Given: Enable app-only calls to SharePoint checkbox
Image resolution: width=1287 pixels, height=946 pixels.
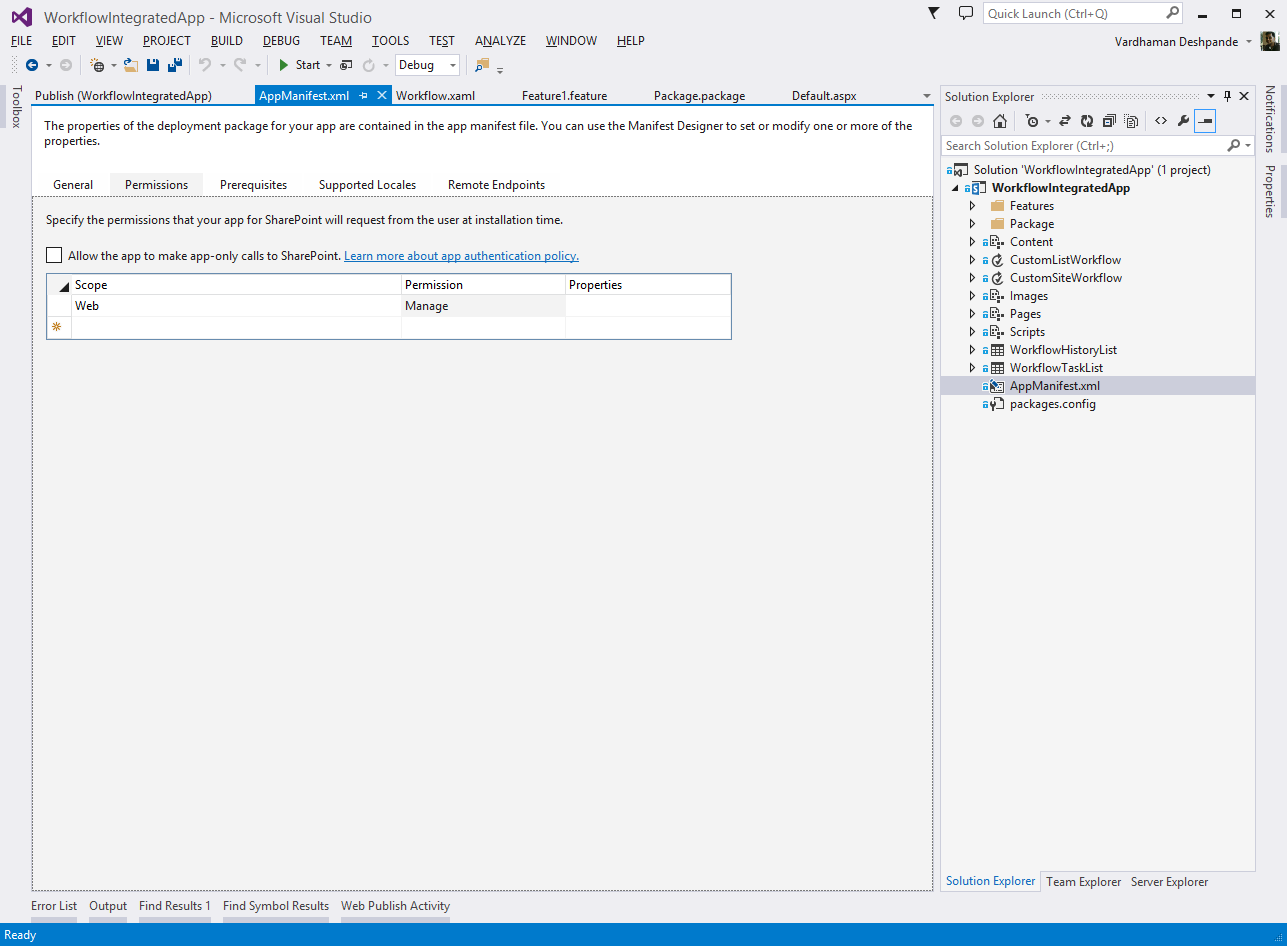Looking at the screenshot, I should 54,256.
